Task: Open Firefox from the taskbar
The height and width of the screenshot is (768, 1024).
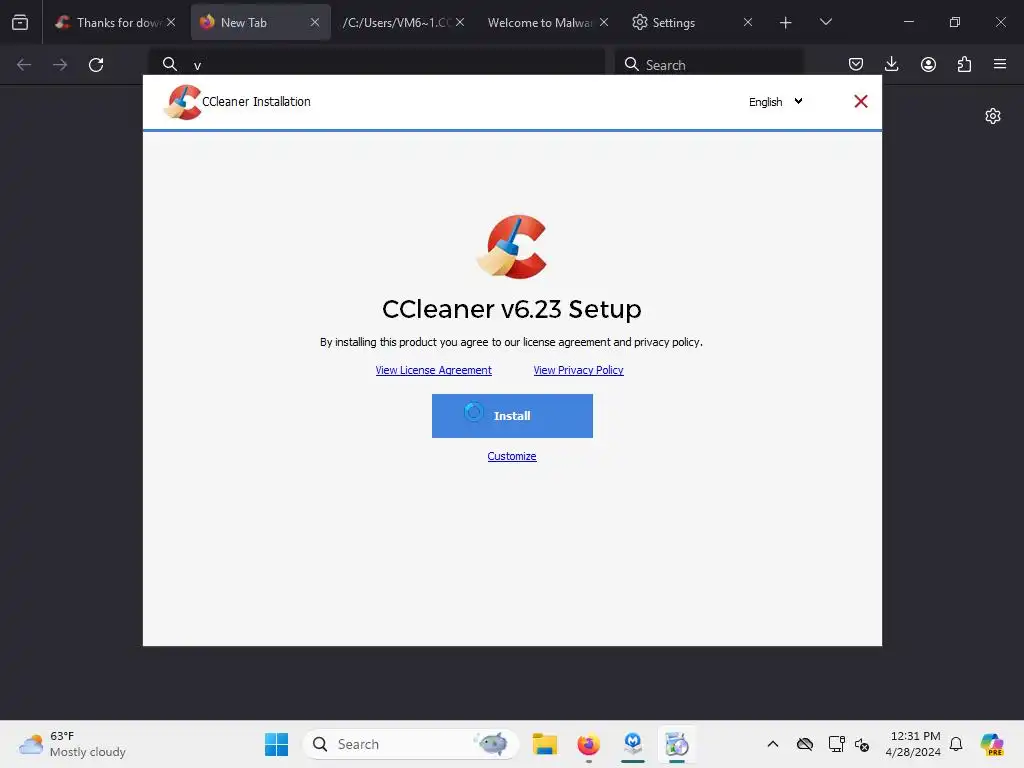Action: tap(588, 744)
